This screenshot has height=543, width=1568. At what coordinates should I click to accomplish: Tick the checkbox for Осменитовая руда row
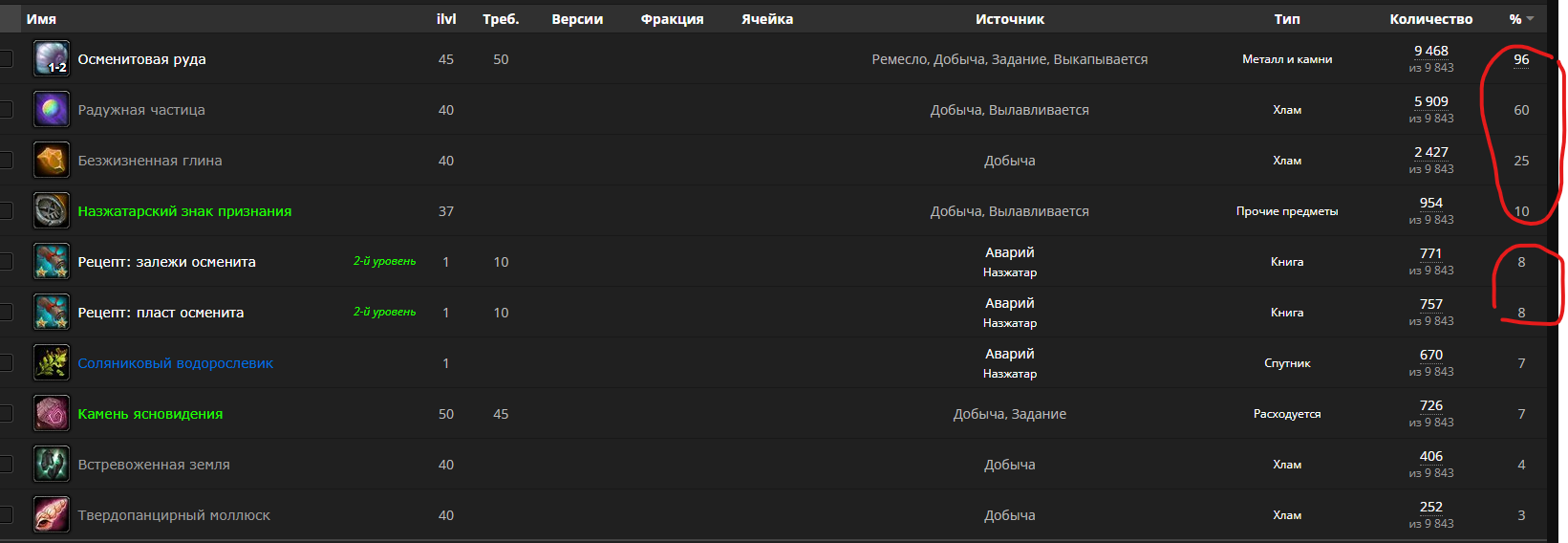[5, 59]
